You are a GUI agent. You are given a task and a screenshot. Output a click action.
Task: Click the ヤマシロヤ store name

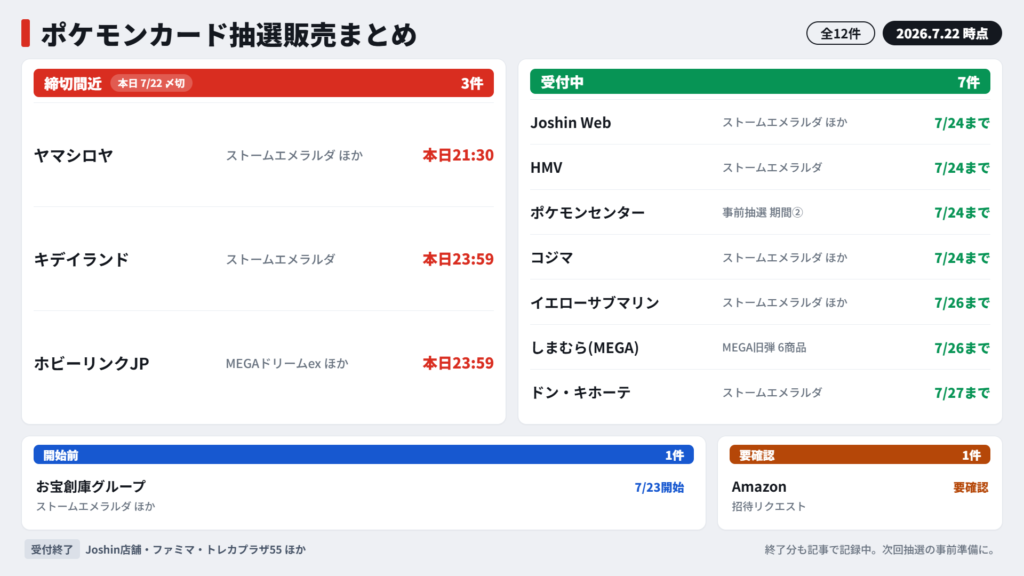74,155
